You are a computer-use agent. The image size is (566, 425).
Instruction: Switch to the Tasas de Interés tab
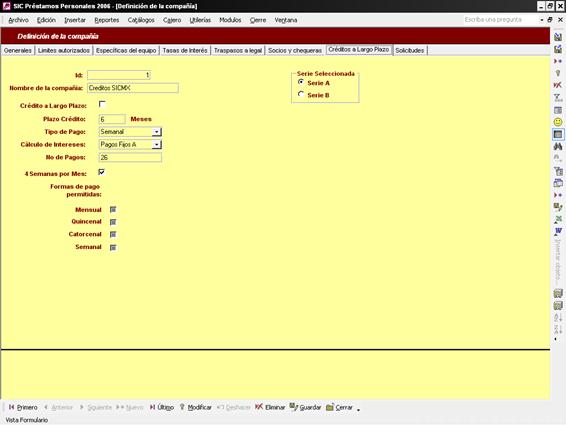[x=185, y=51]
